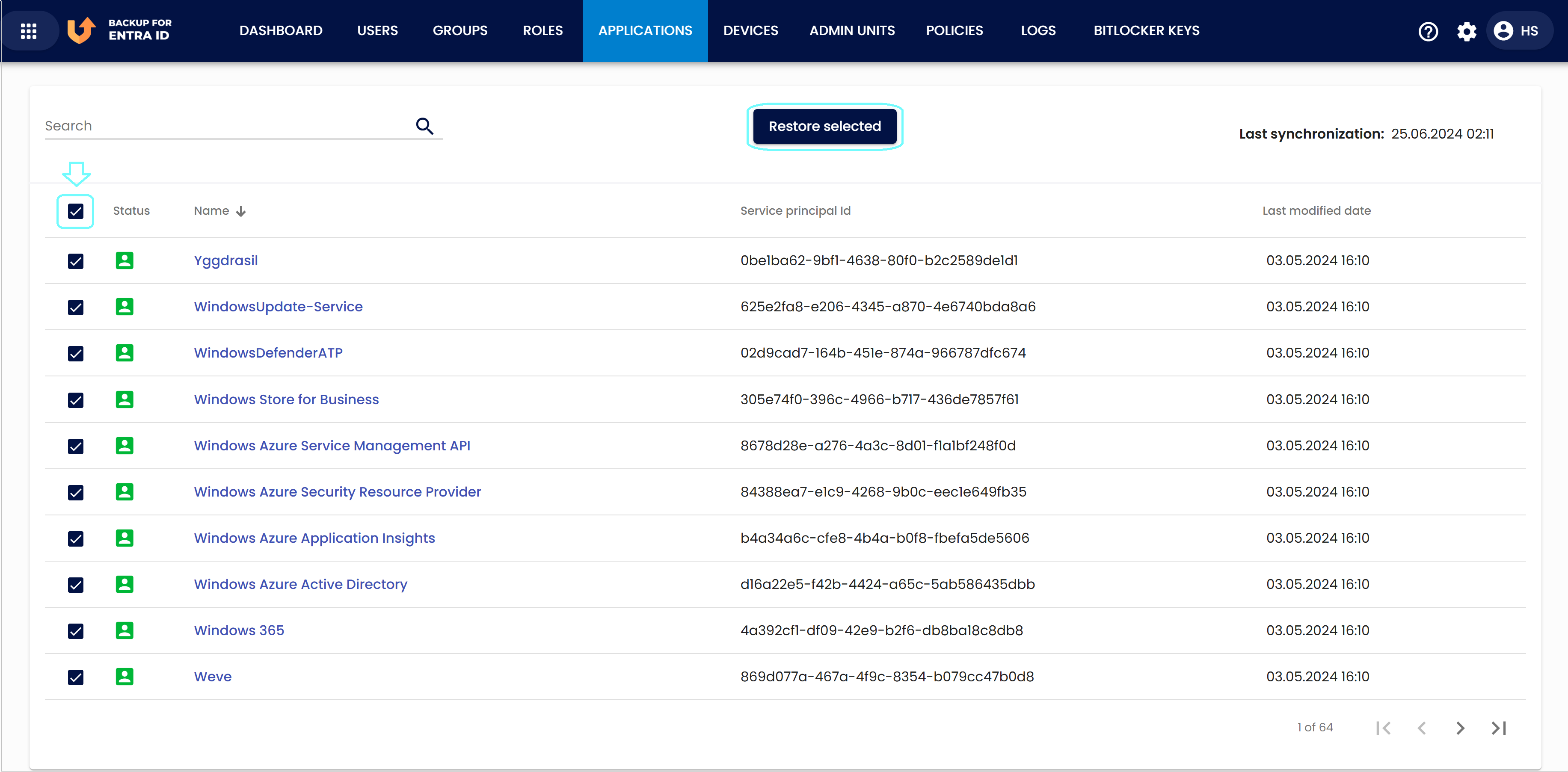Switch to the Groups tab

(x=460, y=30)
